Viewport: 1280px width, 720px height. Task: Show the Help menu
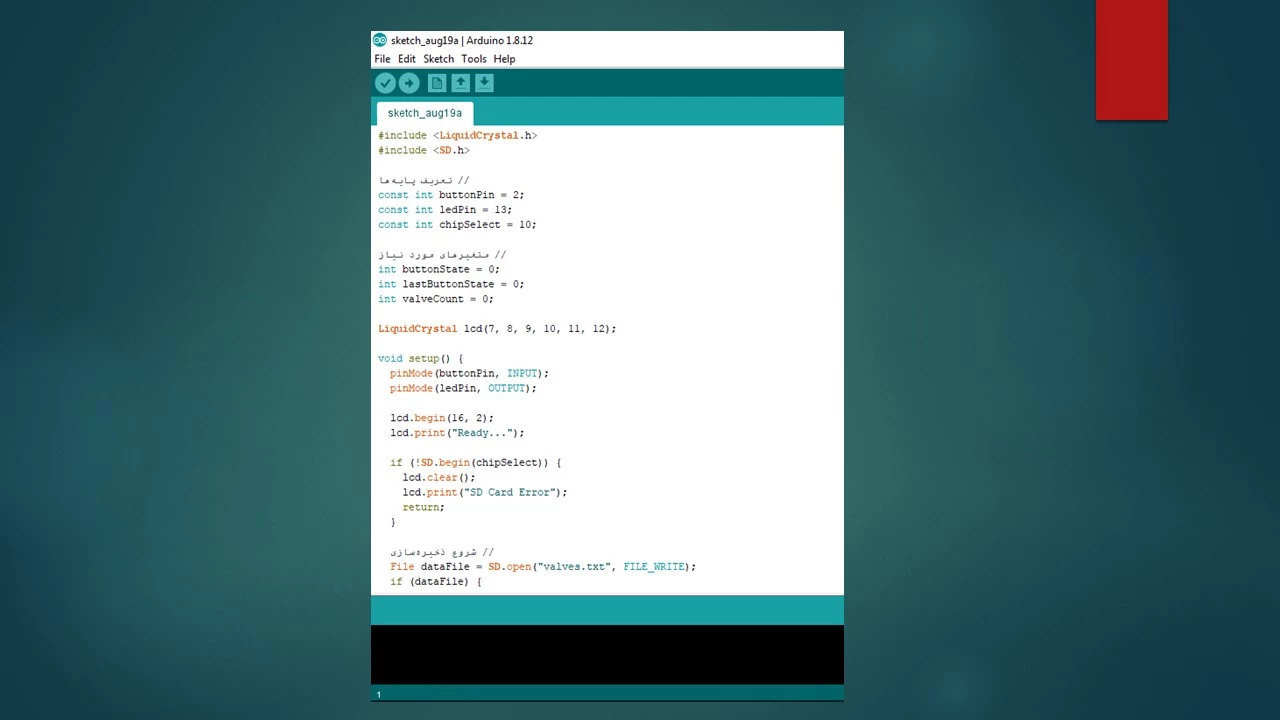[504, 59]
